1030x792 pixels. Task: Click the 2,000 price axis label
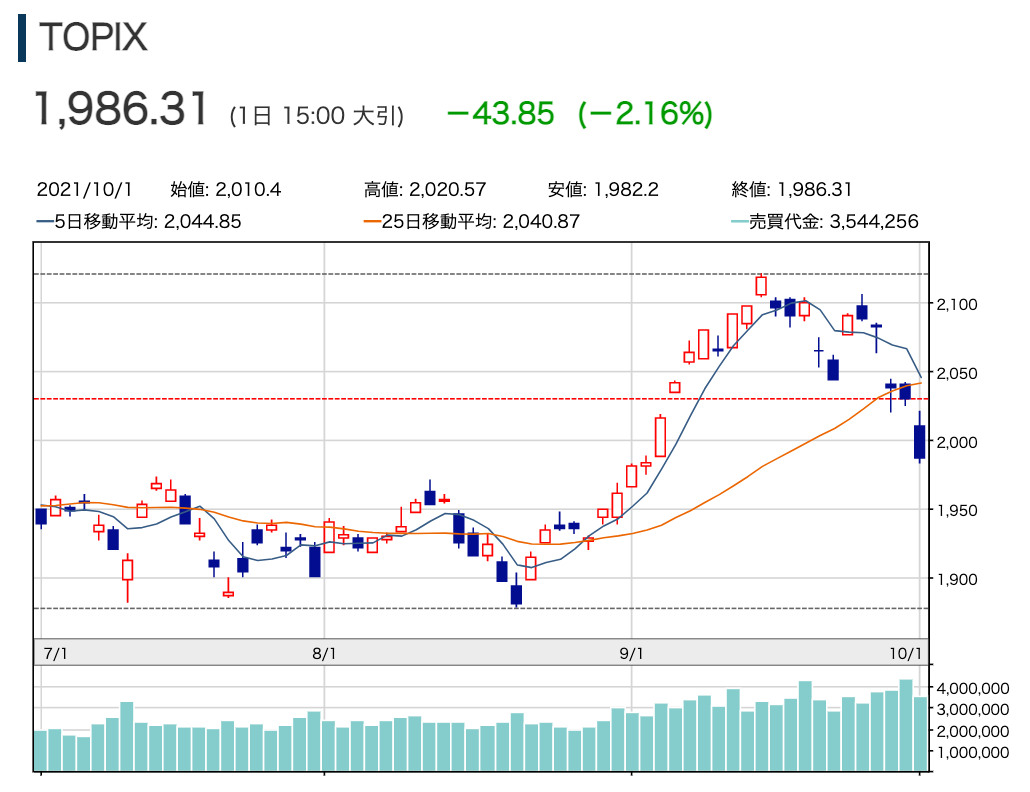(956, 442)
